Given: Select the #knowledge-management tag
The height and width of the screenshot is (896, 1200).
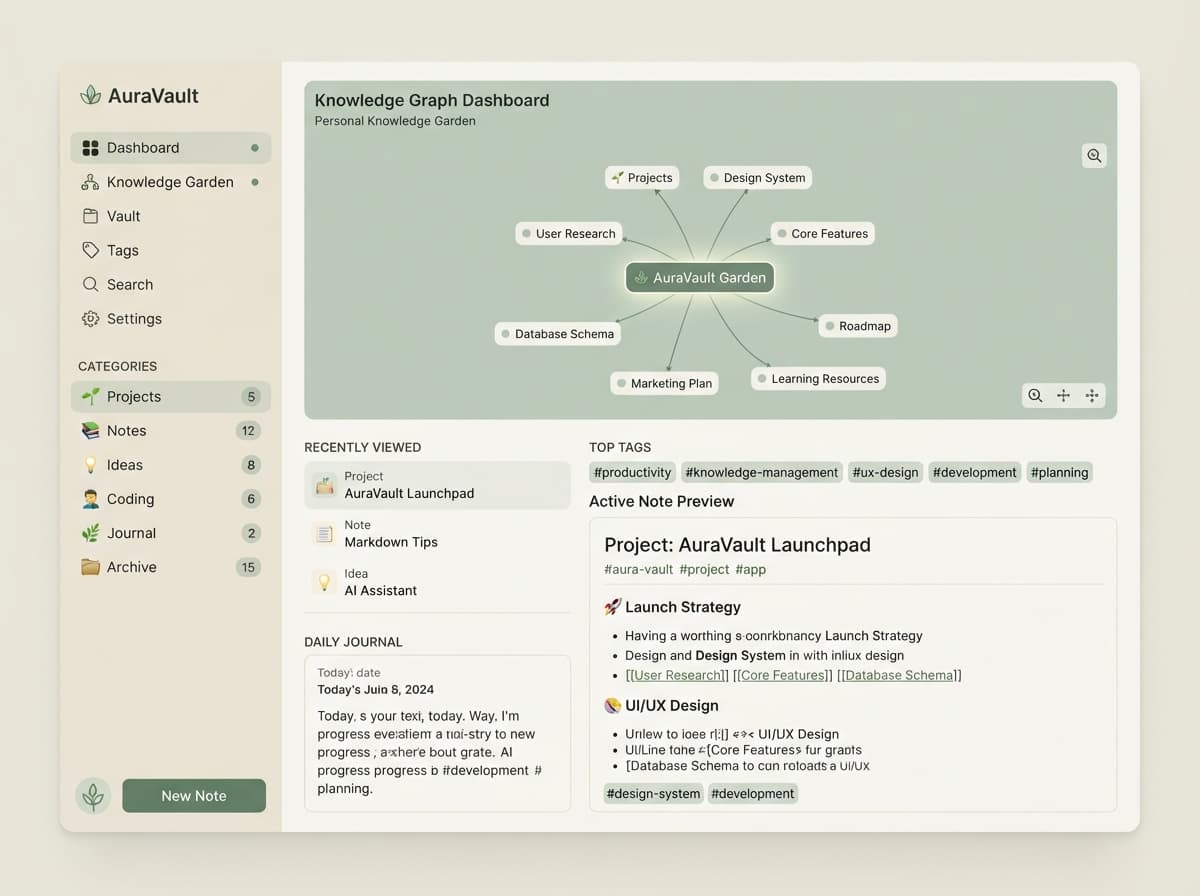Looking at the screenshot, I should coord(762,472).
